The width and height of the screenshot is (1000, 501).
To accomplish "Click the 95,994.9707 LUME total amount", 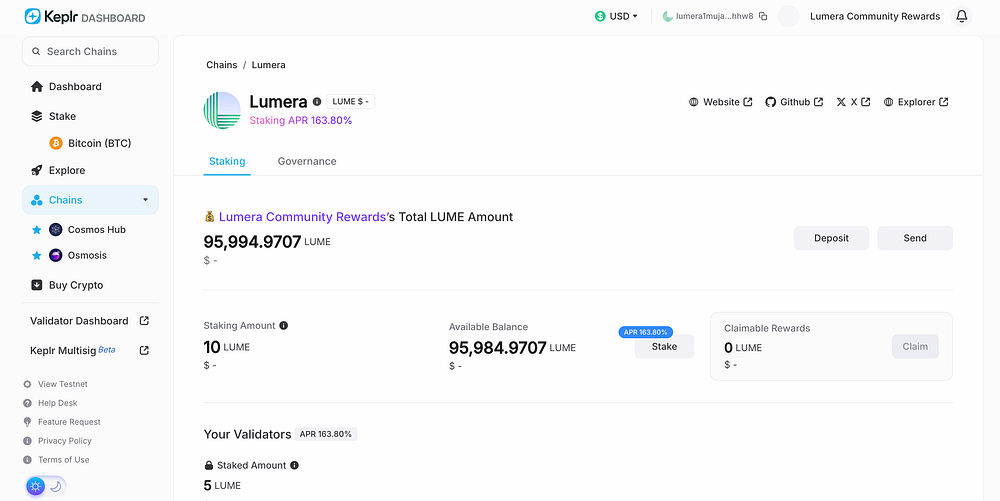I will click(x=267, y=242).
